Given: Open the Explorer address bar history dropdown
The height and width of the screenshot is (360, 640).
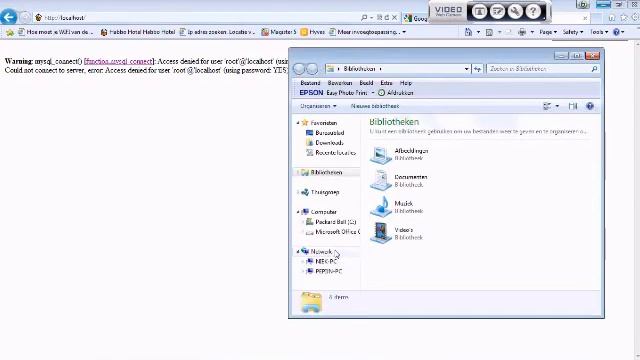Looking at the screenshot, I should coord(467,69).
